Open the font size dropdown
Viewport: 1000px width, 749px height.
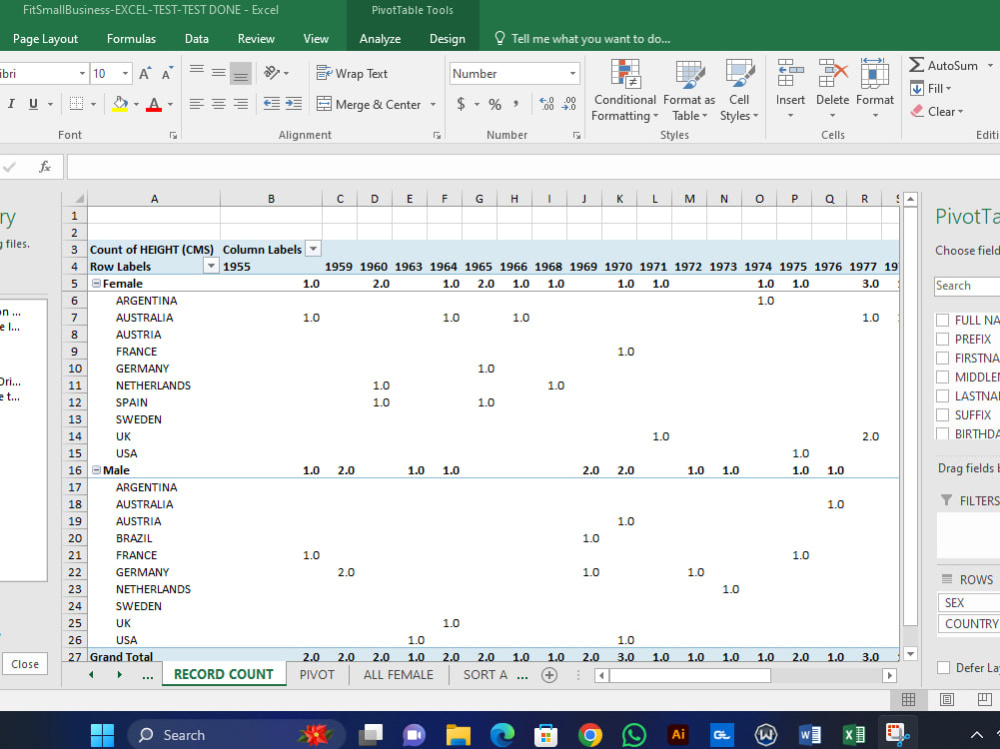click(126, 73)
